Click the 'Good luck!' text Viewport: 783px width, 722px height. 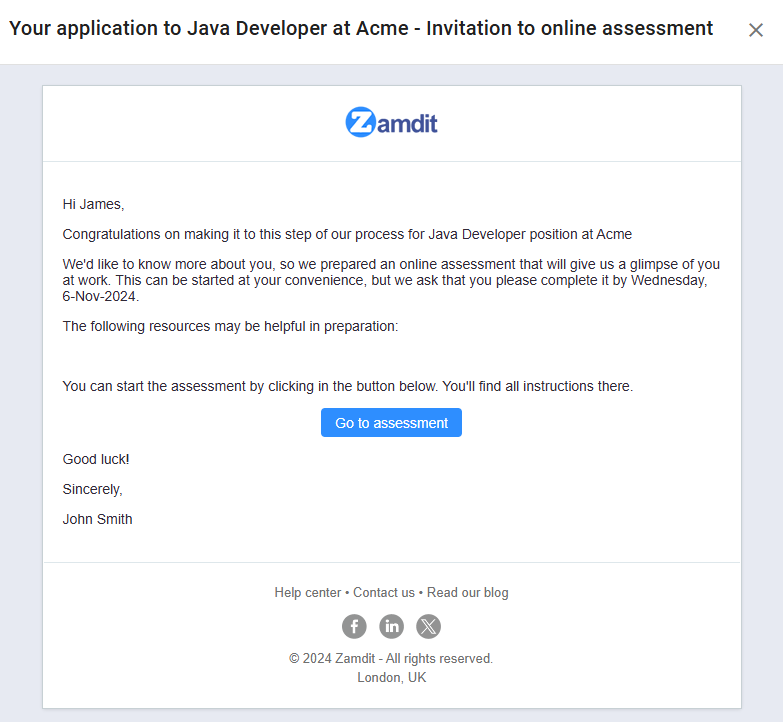(96, 460)
